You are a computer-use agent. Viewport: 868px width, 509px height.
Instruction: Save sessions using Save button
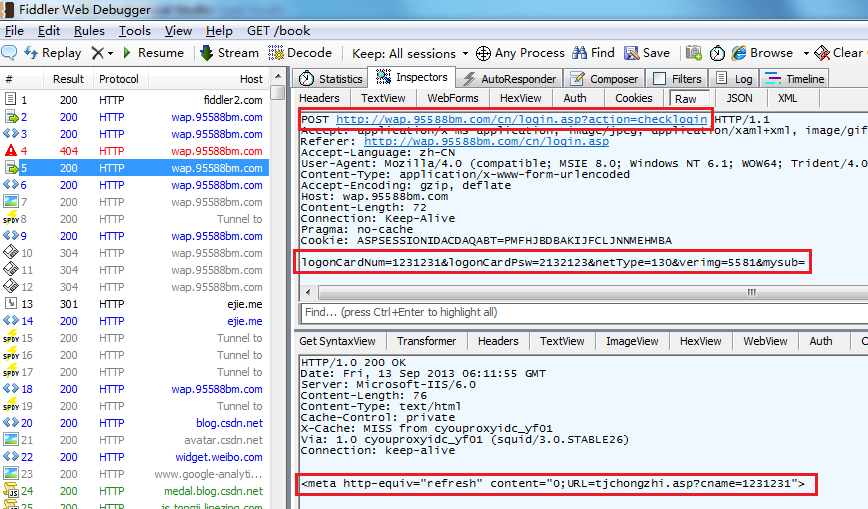point(647,53)
